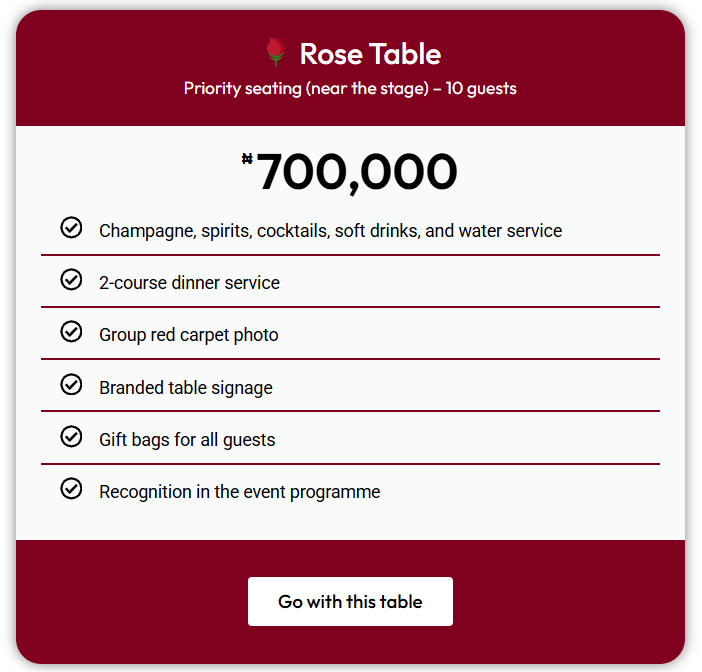Viewport: 702px width, 672px height.
Task: Click the checkmark next to Group red carpet photo
Action: (71, 332)
